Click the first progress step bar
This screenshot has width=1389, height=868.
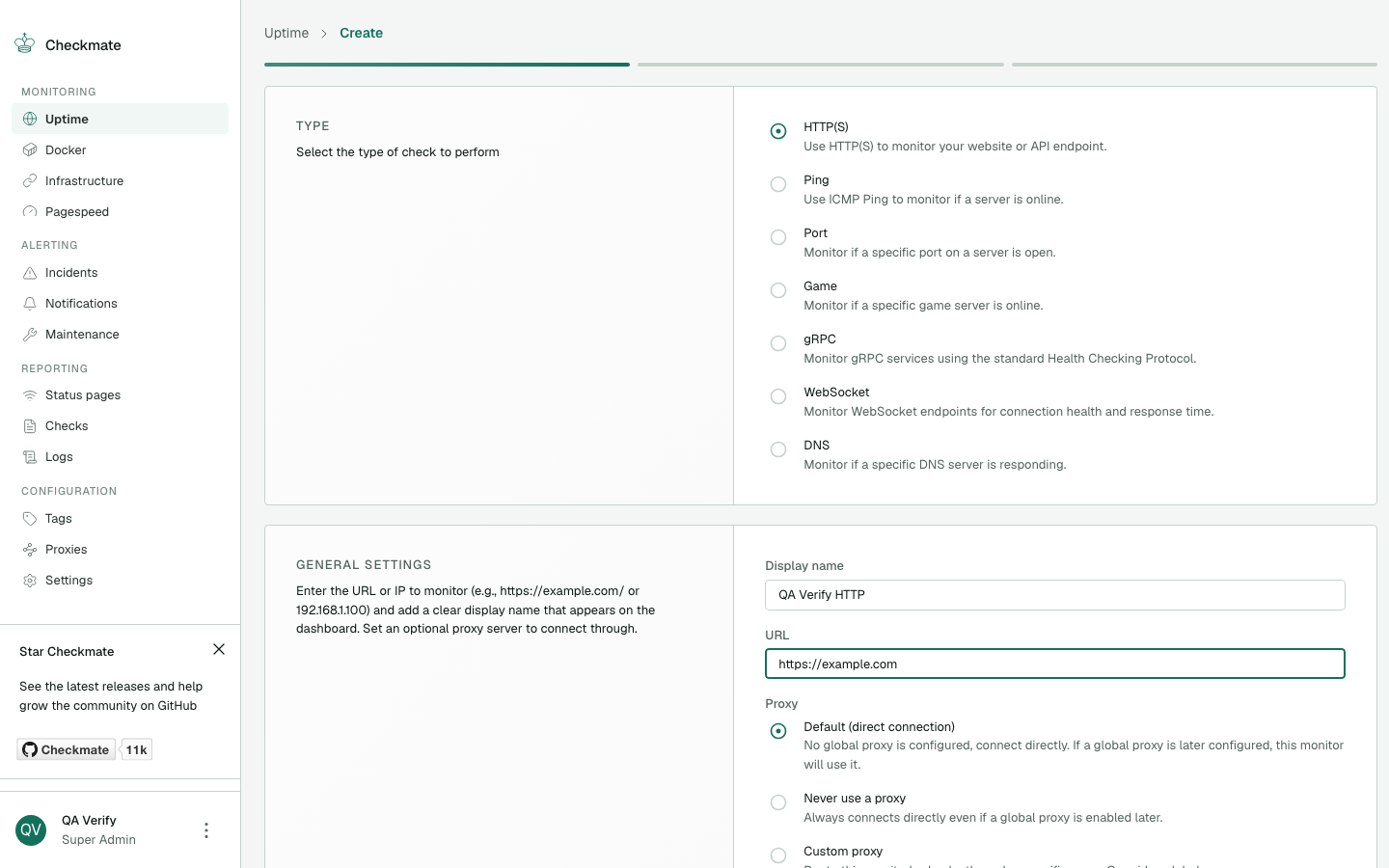click(x=447, y=65)
